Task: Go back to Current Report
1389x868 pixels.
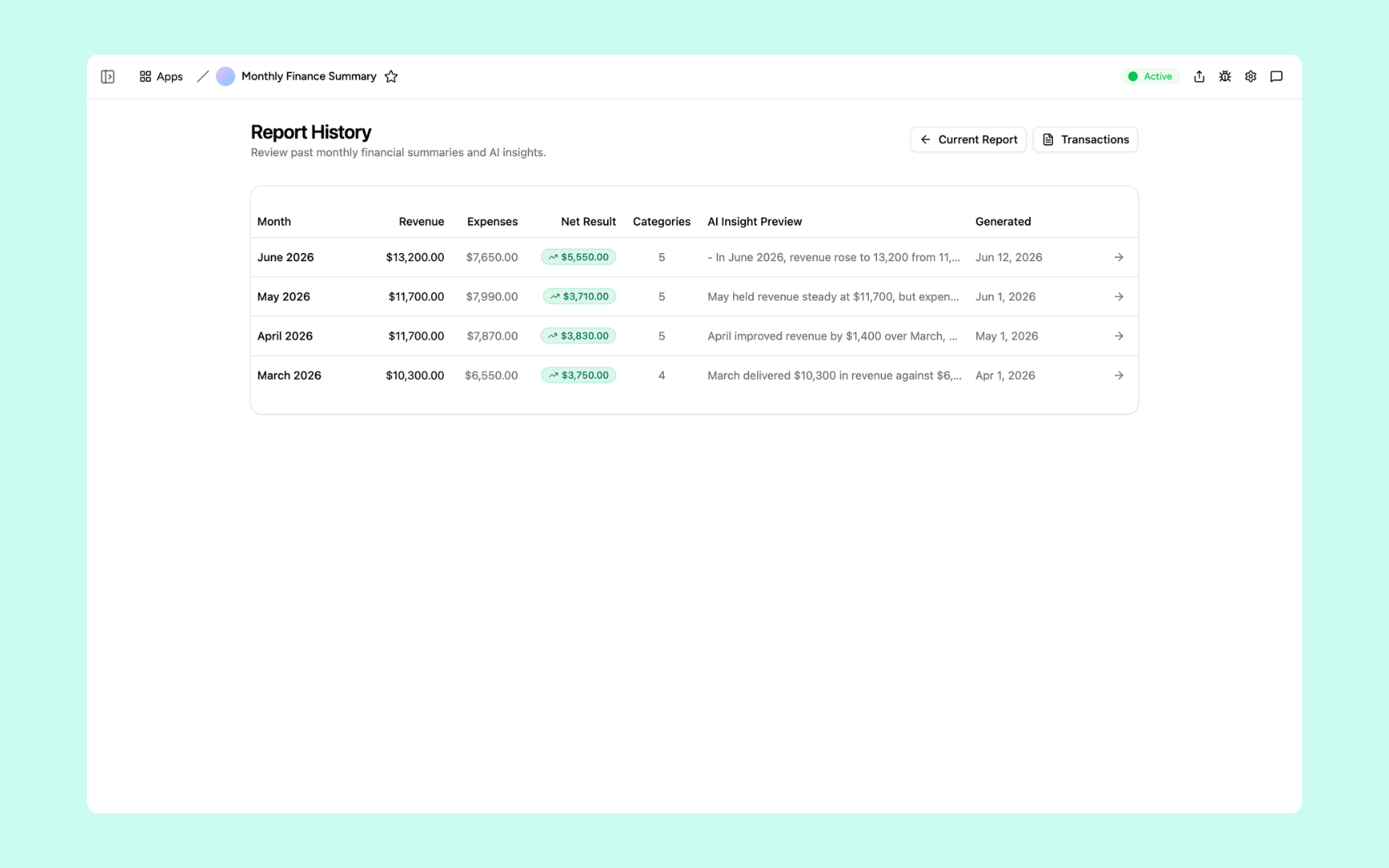Action: [968, 140]
